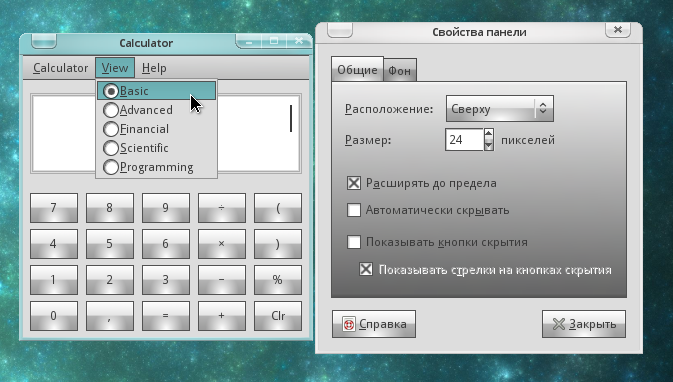673x382 pixels.
Task: Click the decimal comma button
Action: [110, 316]
